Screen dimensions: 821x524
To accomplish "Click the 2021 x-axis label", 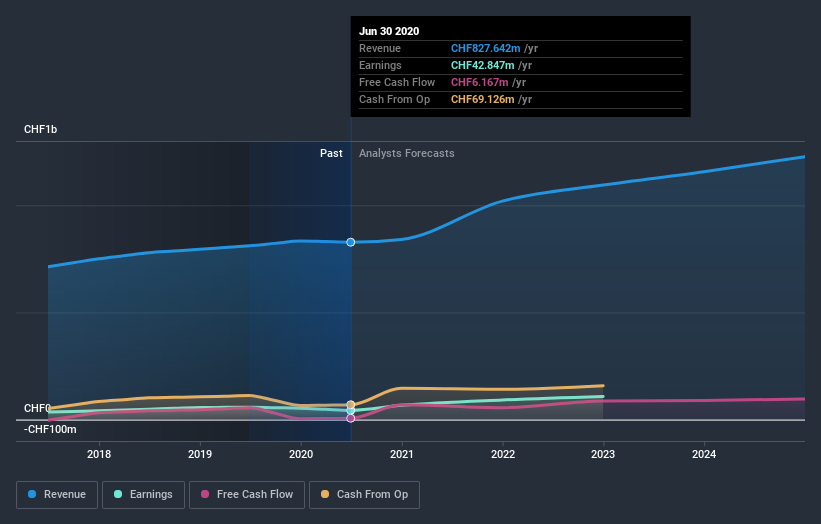I will pyautogui.click(x=402, y=454).
